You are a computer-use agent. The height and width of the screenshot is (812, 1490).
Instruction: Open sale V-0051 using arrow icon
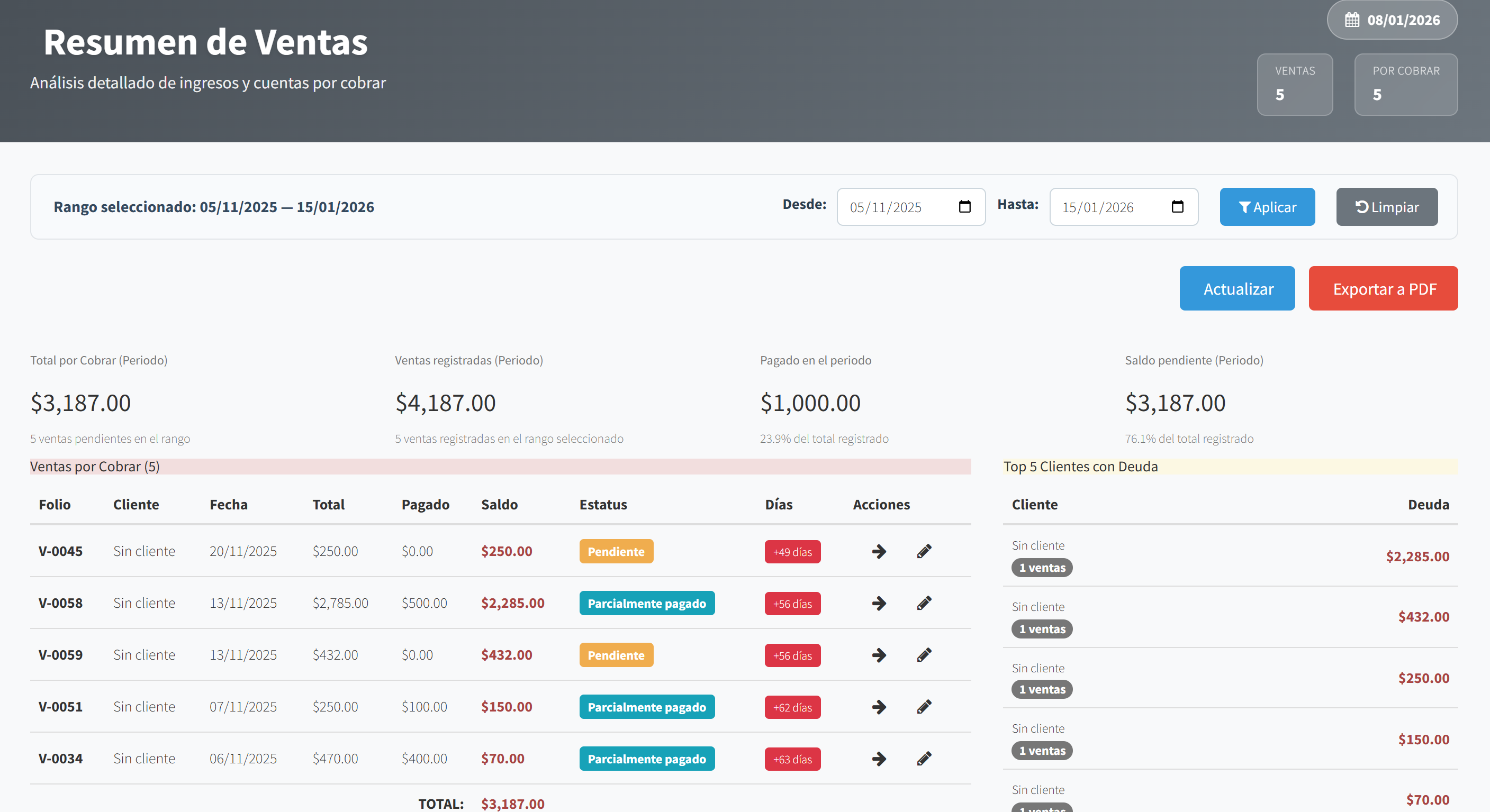point(879,707)
